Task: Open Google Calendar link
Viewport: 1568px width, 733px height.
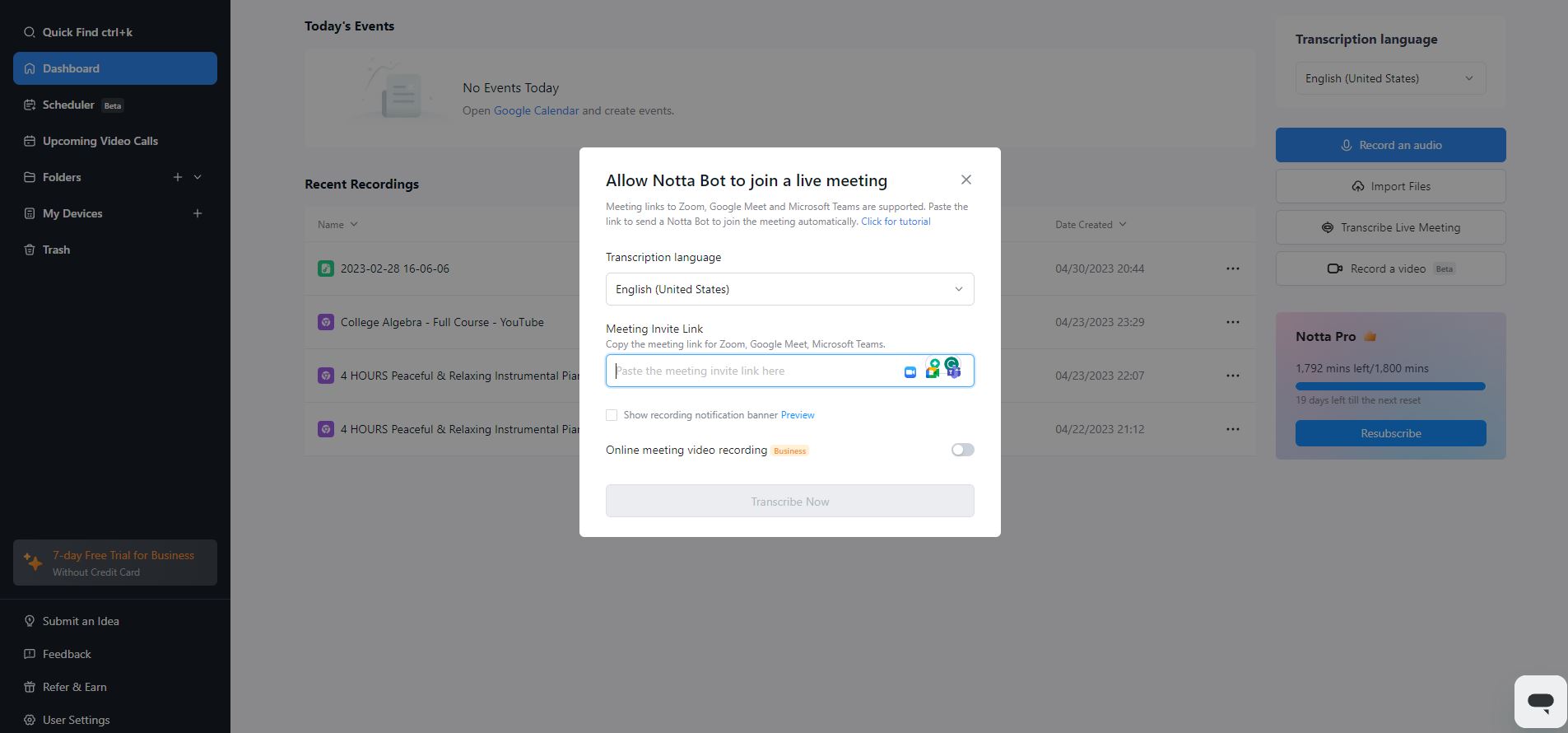Action: pos(536,110)
